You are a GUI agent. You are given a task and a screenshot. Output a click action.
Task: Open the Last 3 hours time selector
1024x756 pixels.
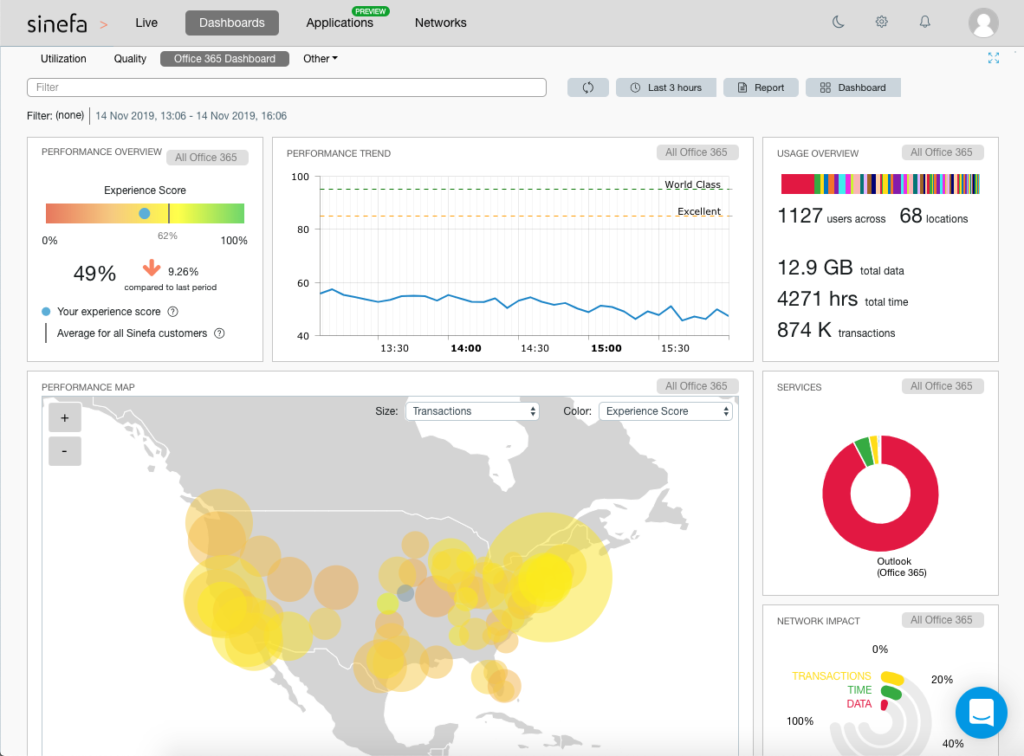coord(666,87)
